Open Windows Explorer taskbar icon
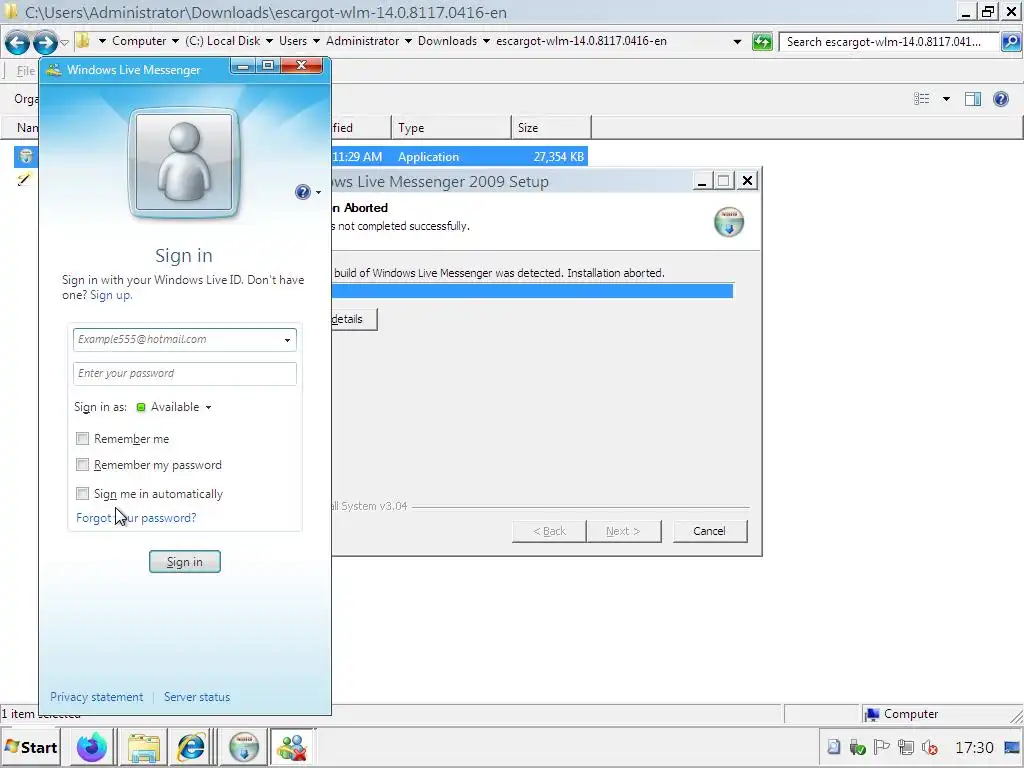This screenshot has width=1024, height=768. point(143,747)
